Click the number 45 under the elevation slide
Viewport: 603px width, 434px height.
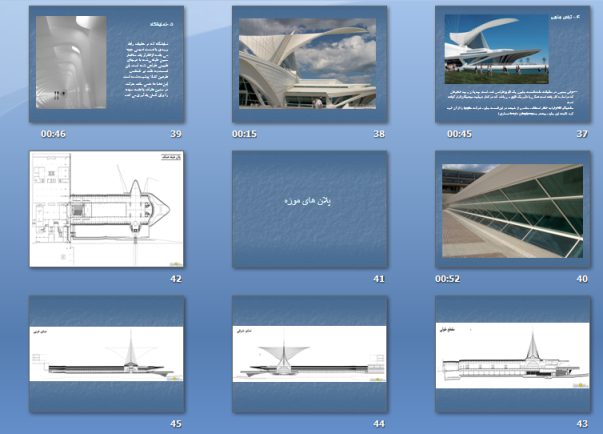[176, 423]
